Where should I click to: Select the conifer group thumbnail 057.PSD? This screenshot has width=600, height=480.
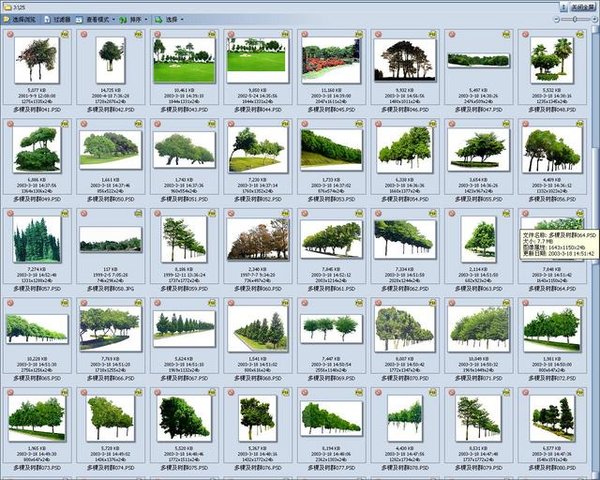pos(37,239)
